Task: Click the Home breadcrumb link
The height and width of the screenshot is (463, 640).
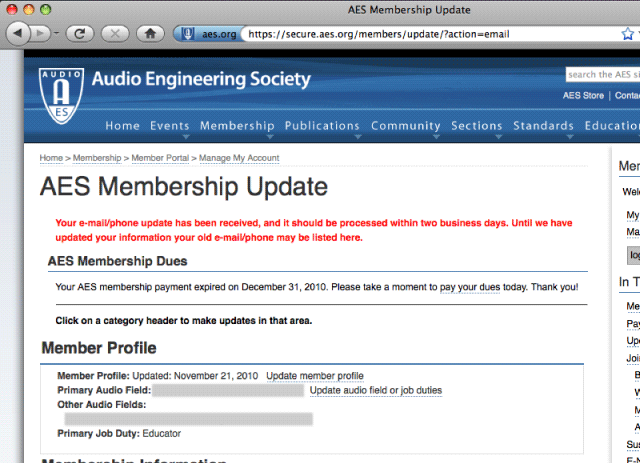Action: [x=51, y=158]
